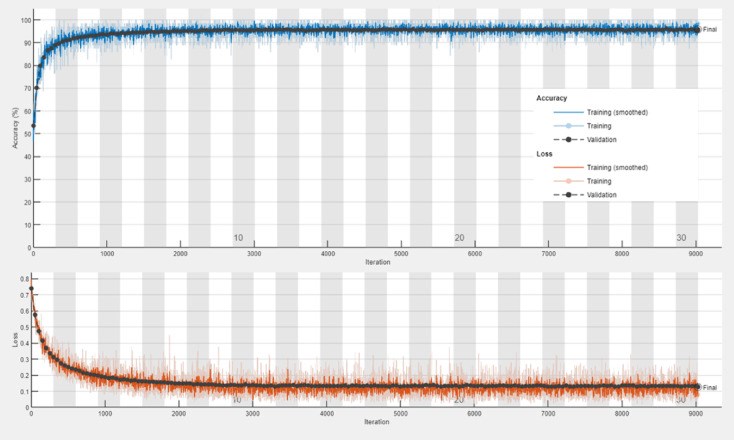The height and width of the screenshot is (440, 734).
Task: Click the Accuracy Validation dashed marker in legend
Action: (568, 141)
